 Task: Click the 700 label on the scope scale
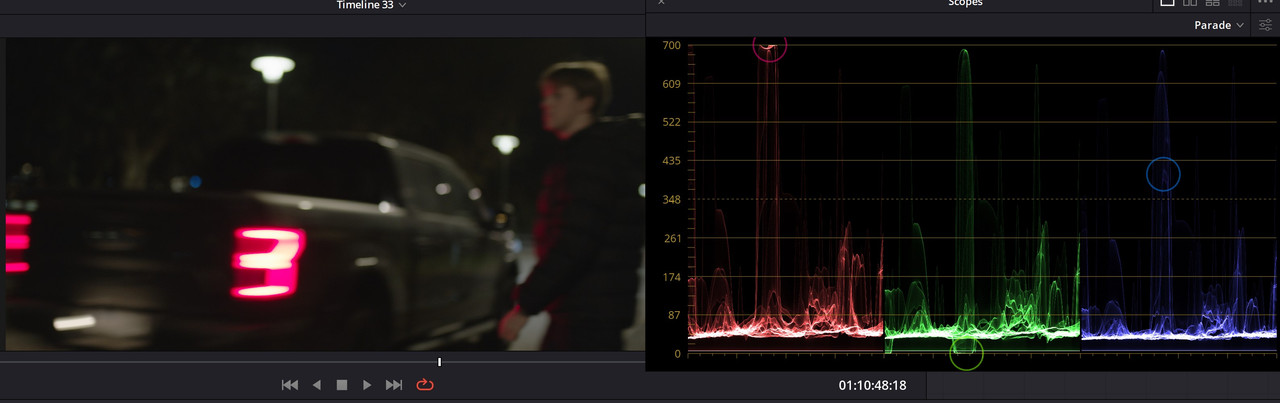tap(671, 46)
